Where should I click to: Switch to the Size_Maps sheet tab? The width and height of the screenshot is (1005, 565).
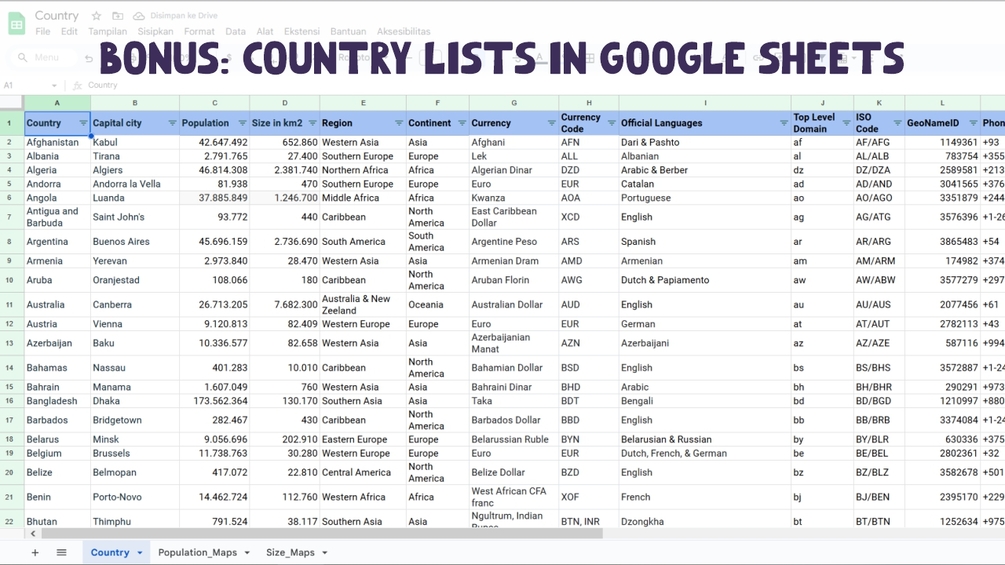[x=290, y=552]
